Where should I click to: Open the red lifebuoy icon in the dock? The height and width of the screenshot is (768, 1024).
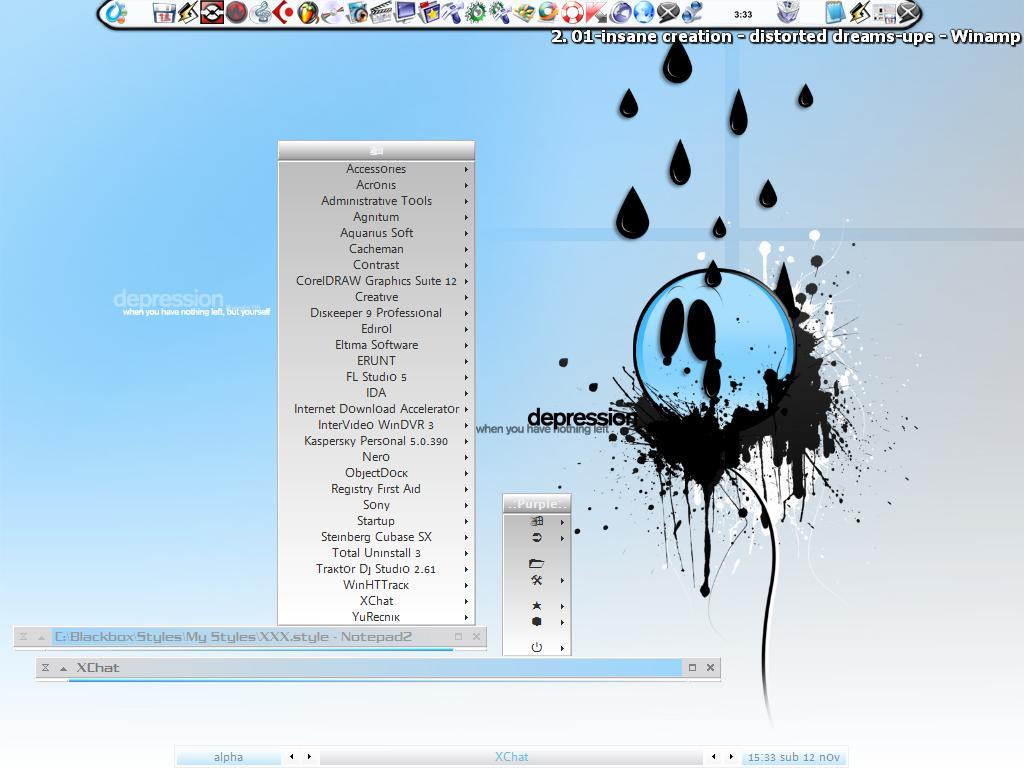tap(572, 12)
